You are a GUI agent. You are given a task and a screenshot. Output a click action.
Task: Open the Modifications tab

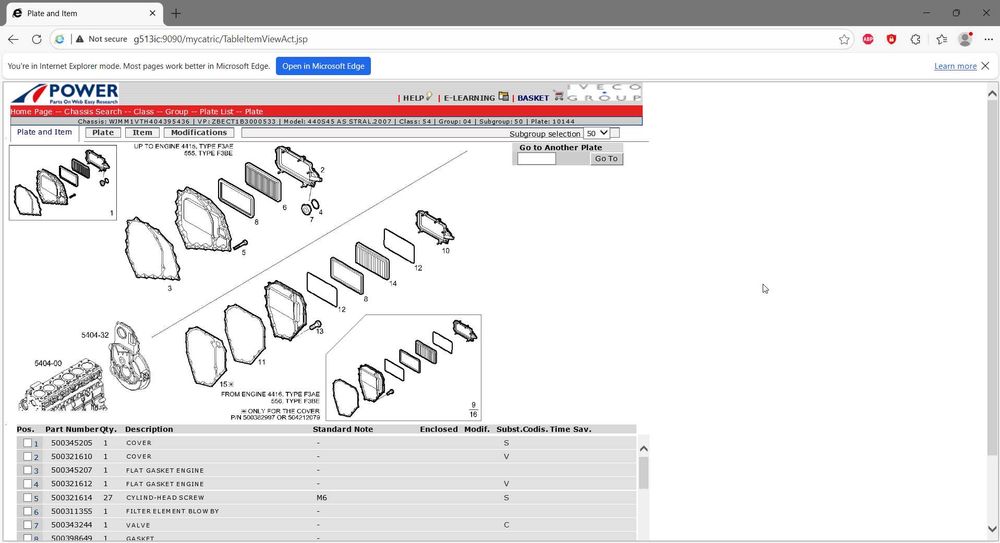coord(198,133)
